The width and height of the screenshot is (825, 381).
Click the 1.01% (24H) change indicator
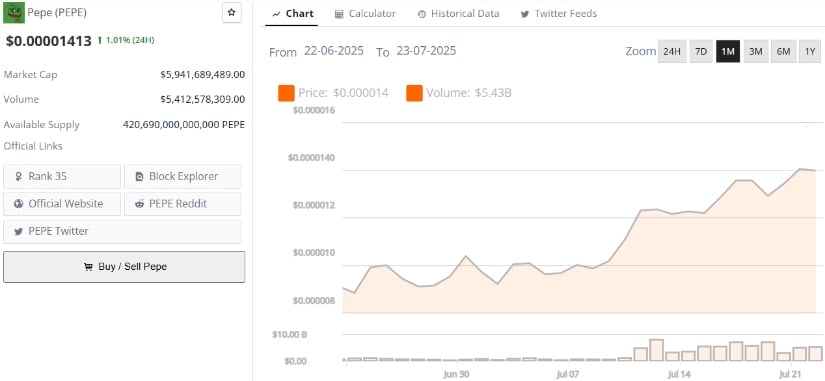click(126, 40)
